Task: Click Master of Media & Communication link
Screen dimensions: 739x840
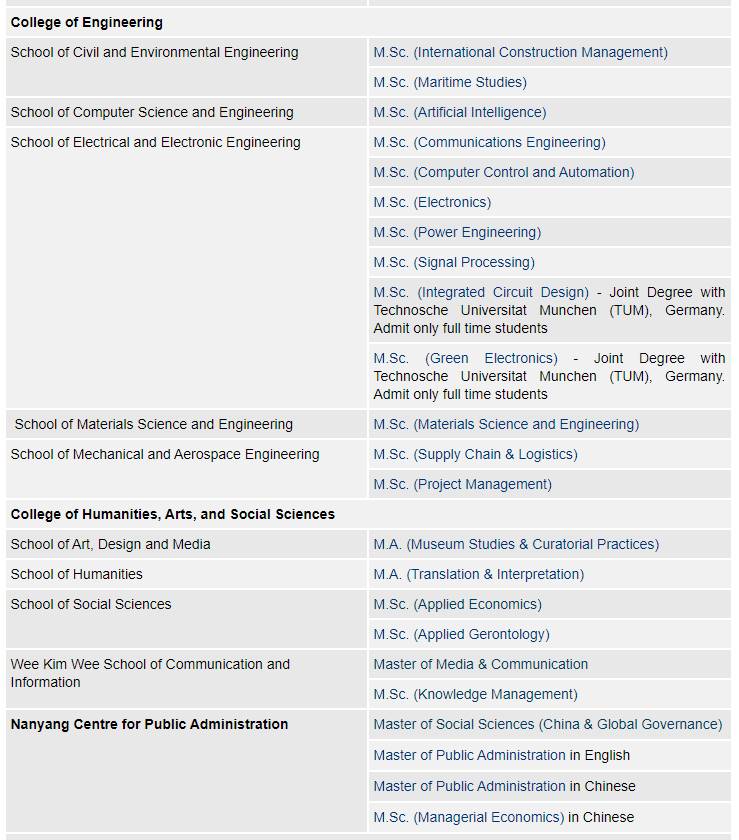Action: coord(480,664)
